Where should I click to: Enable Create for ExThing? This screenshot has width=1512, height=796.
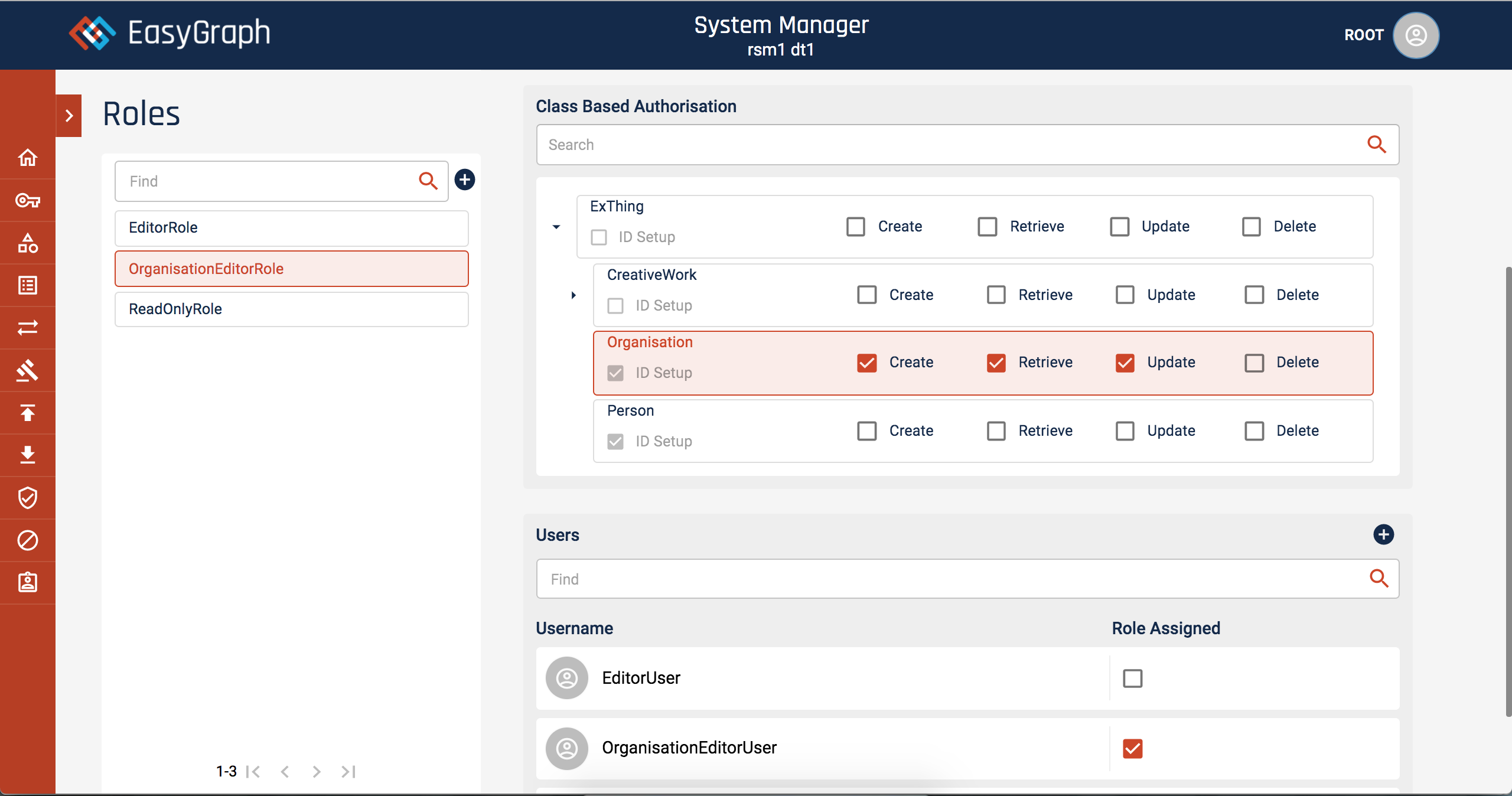(856, 227)
